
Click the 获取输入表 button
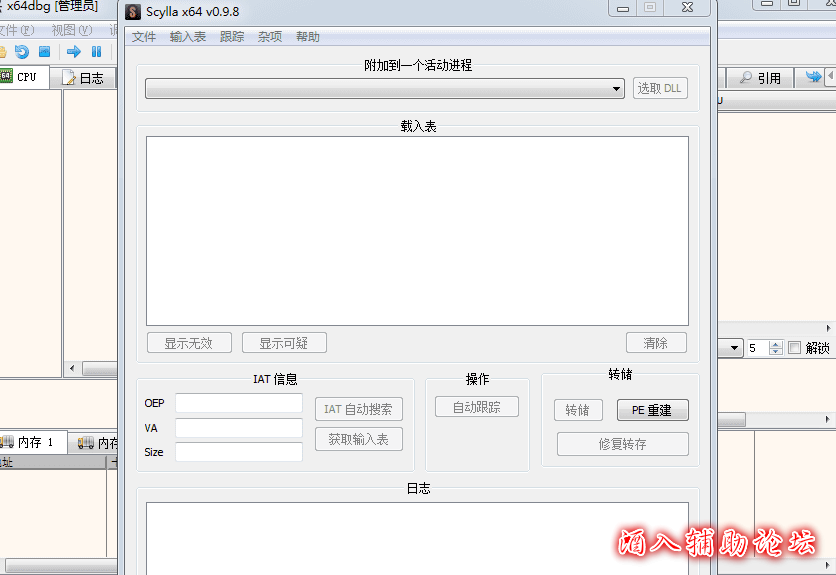tap(358, 439)
